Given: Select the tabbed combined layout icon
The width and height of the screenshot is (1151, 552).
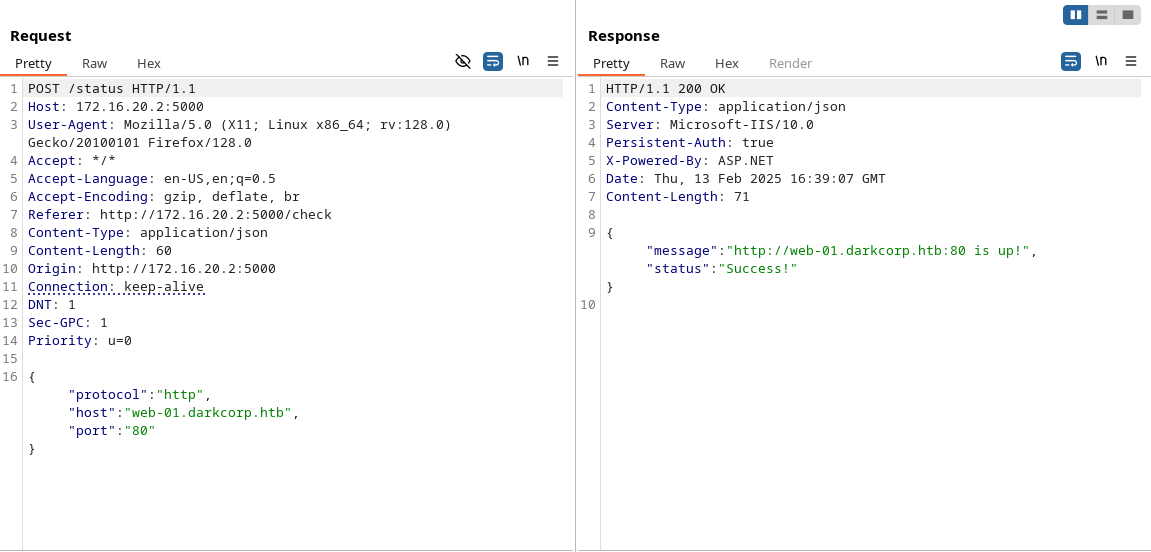Looking at the screenshot, I should coord(1127,15).
